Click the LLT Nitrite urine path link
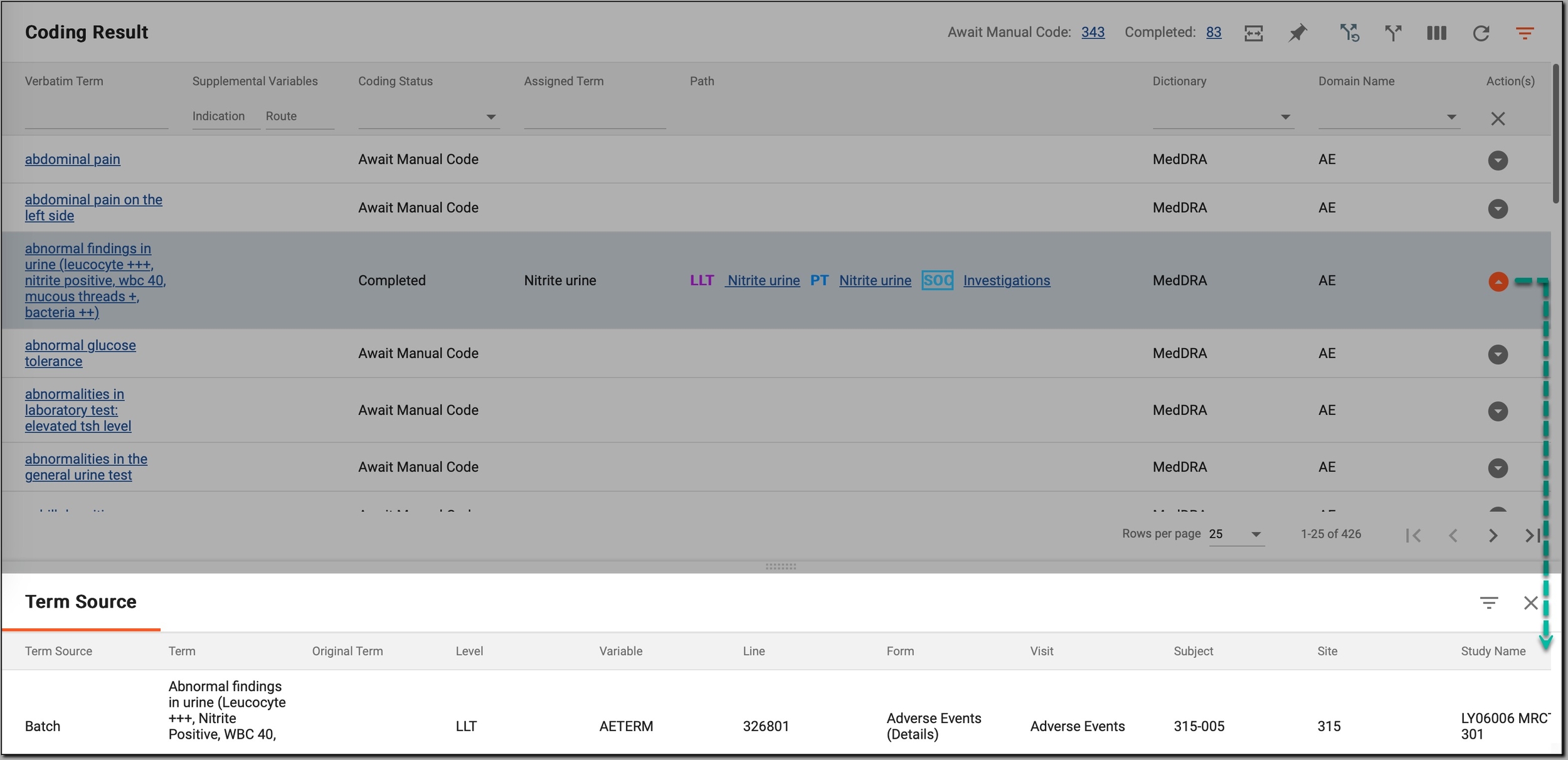 pos(763,280)
